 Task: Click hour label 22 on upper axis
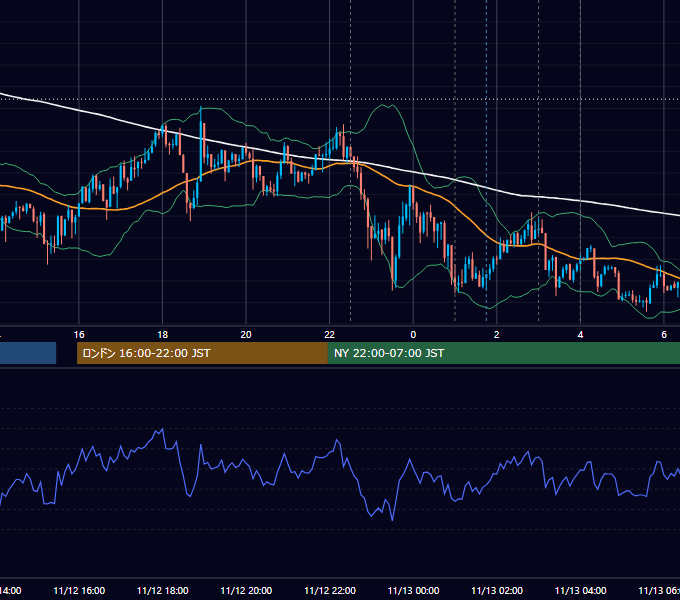330,335
